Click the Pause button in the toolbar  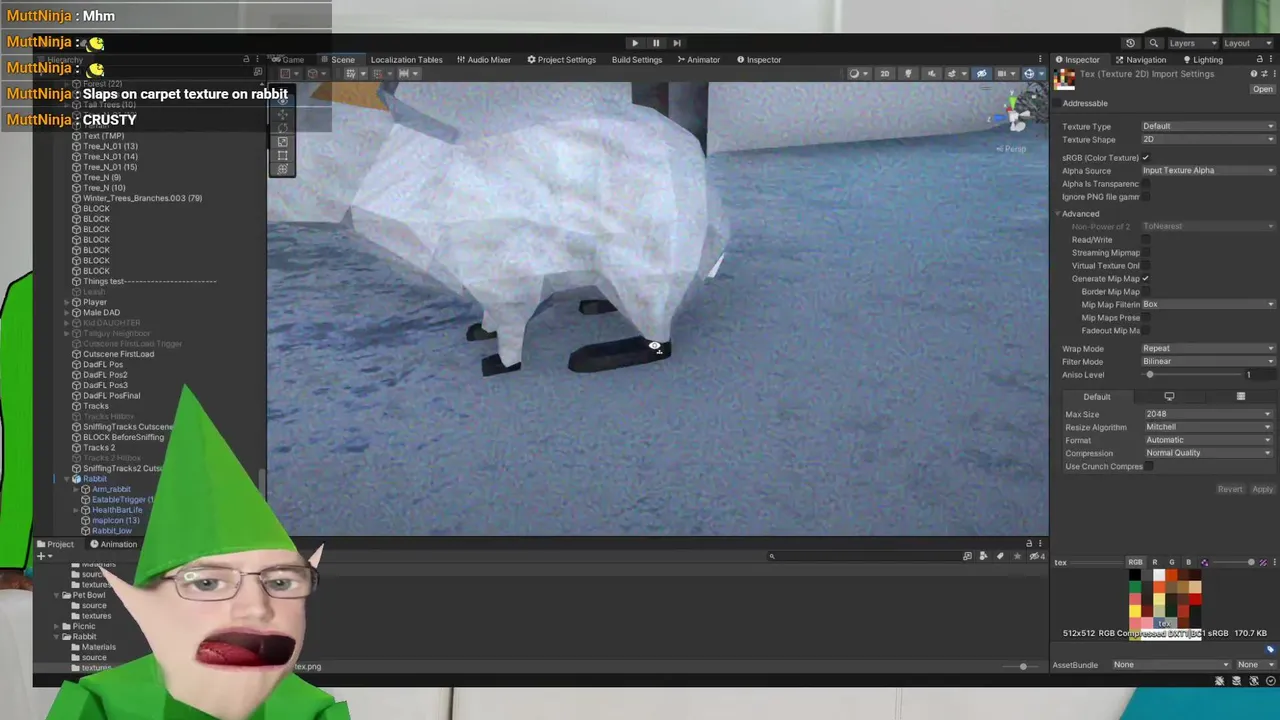[x=656, y=43]
